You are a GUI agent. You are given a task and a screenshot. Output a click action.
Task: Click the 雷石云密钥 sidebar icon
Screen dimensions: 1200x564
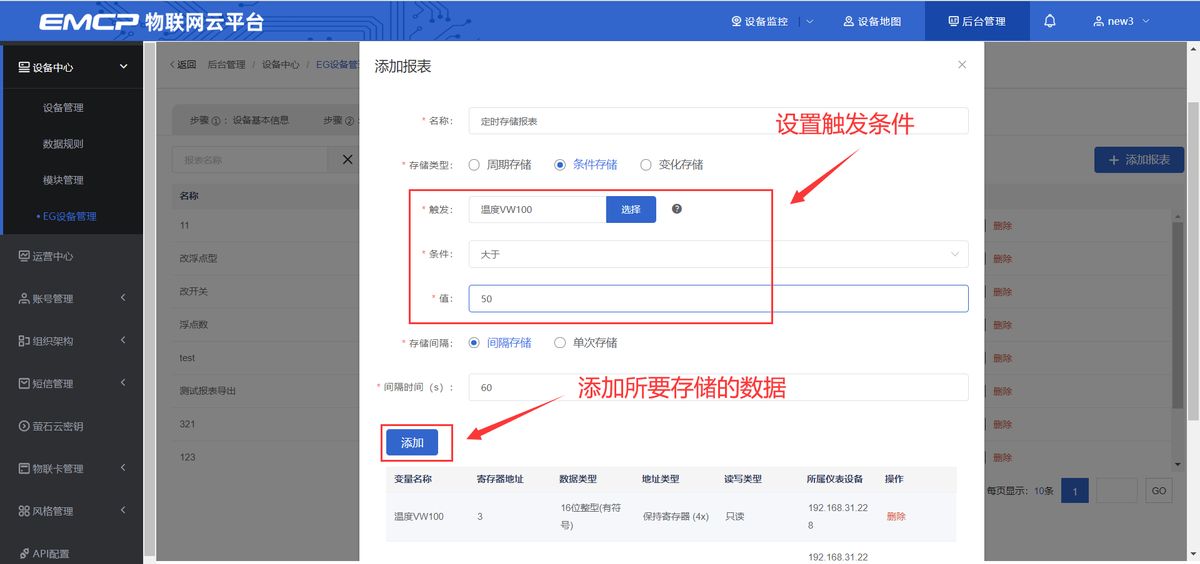(x=25, y=426)
